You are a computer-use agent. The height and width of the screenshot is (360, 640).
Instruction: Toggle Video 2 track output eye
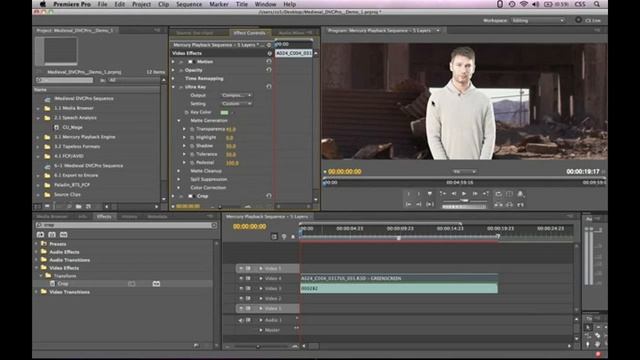[241, 298]
